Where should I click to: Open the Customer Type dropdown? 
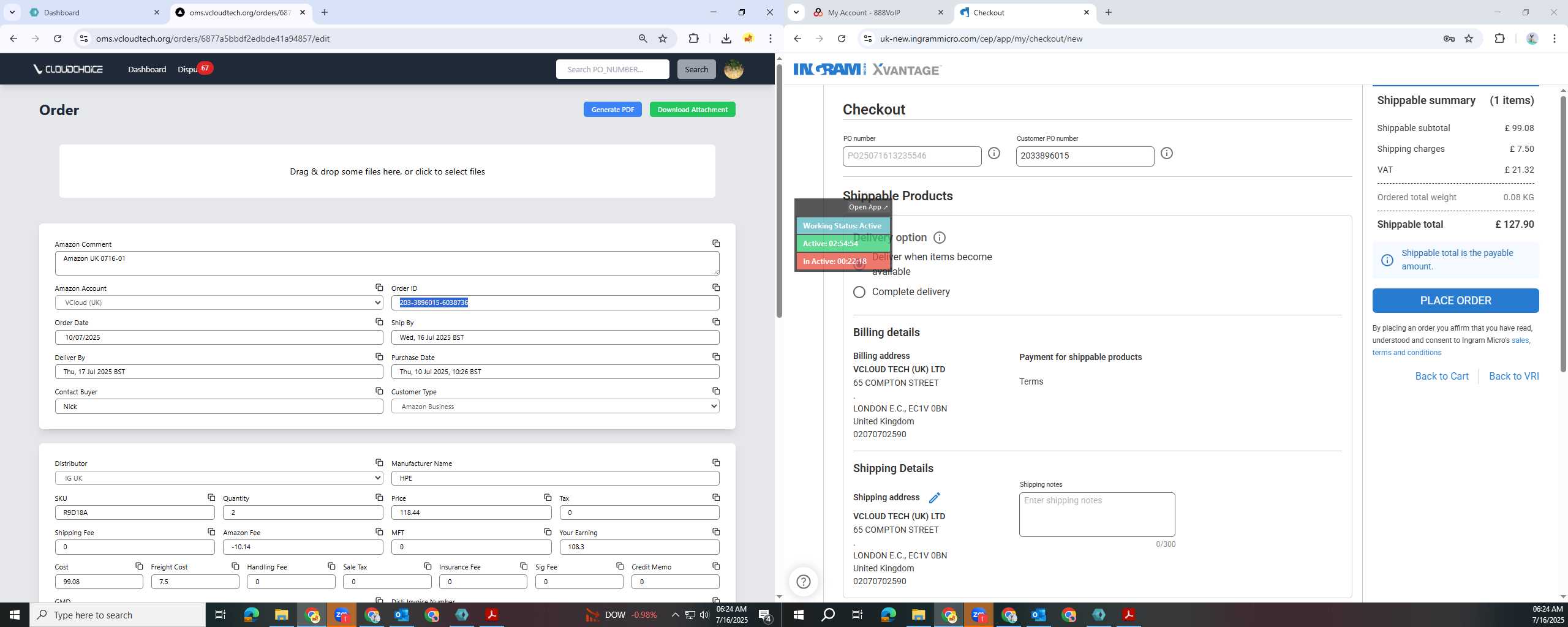[x=555, y=406]
